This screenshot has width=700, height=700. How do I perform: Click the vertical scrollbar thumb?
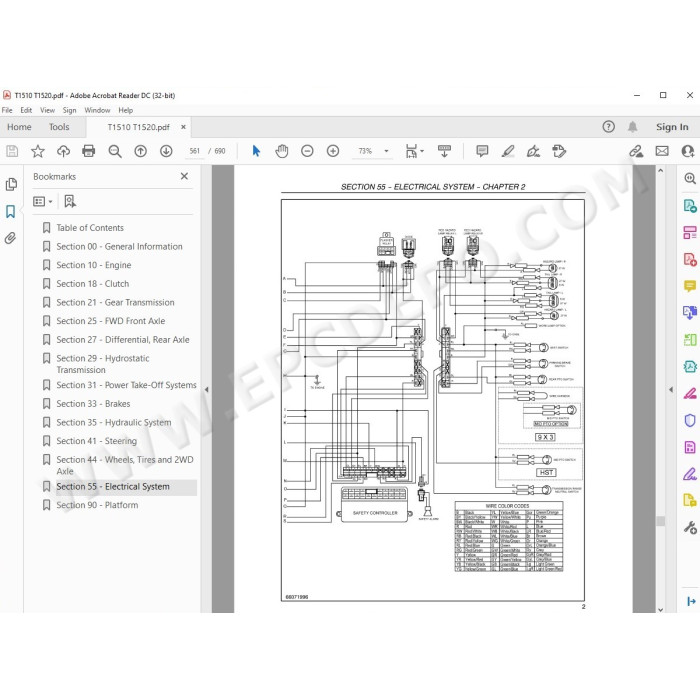coord(661,521)
